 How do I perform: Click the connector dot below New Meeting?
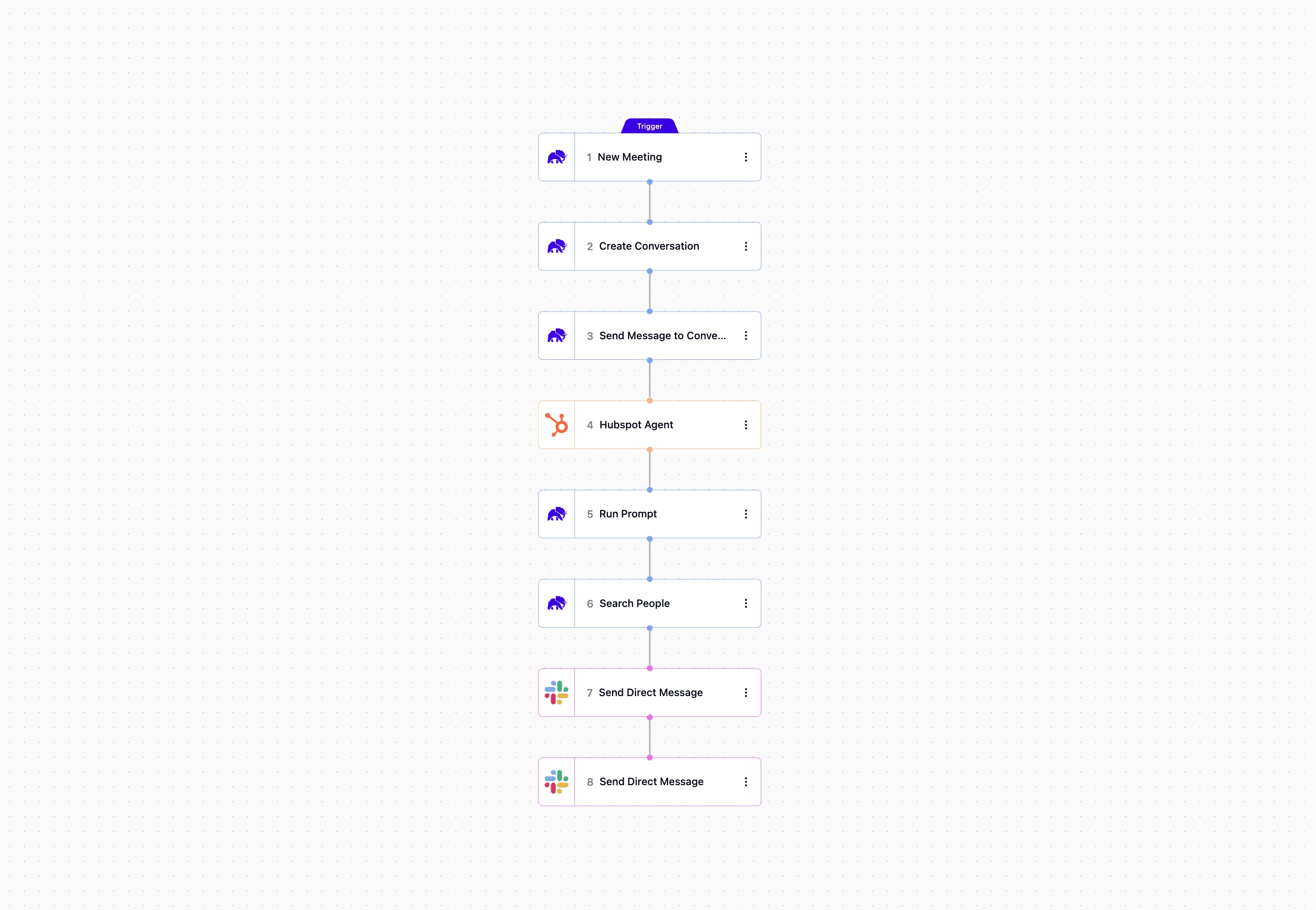point(649,182)
